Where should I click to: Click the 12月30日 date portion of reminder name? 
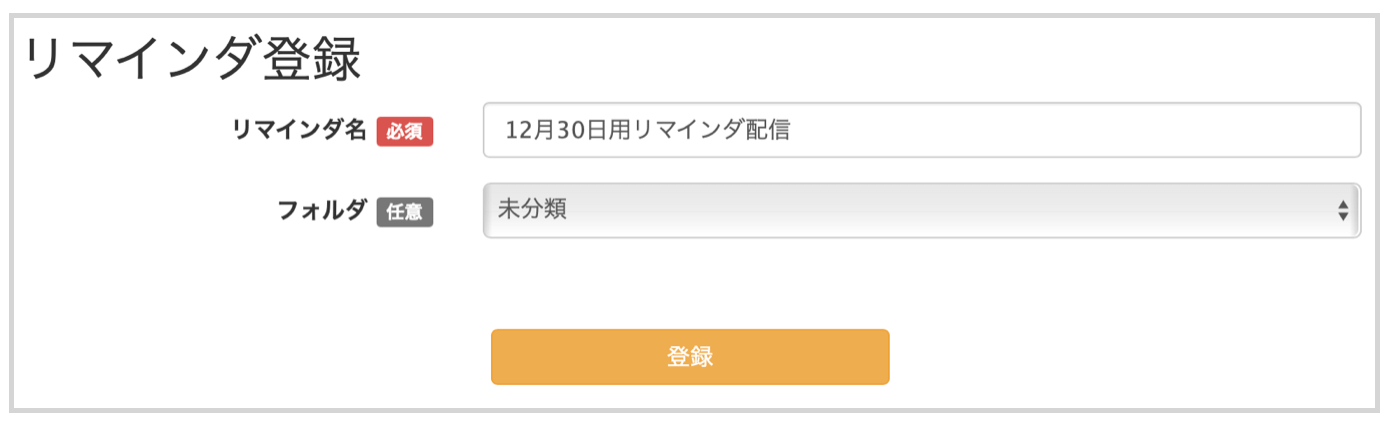553,130
